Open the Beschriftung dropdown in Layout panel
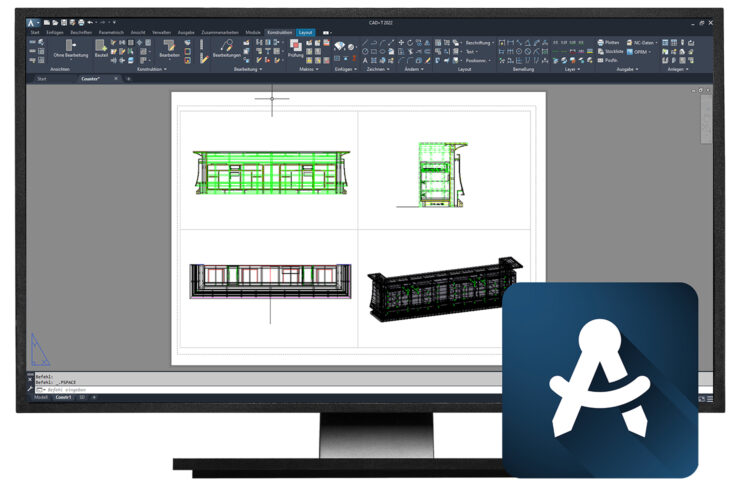This screenshot has height=492, width=740. (x=477, y=42)
